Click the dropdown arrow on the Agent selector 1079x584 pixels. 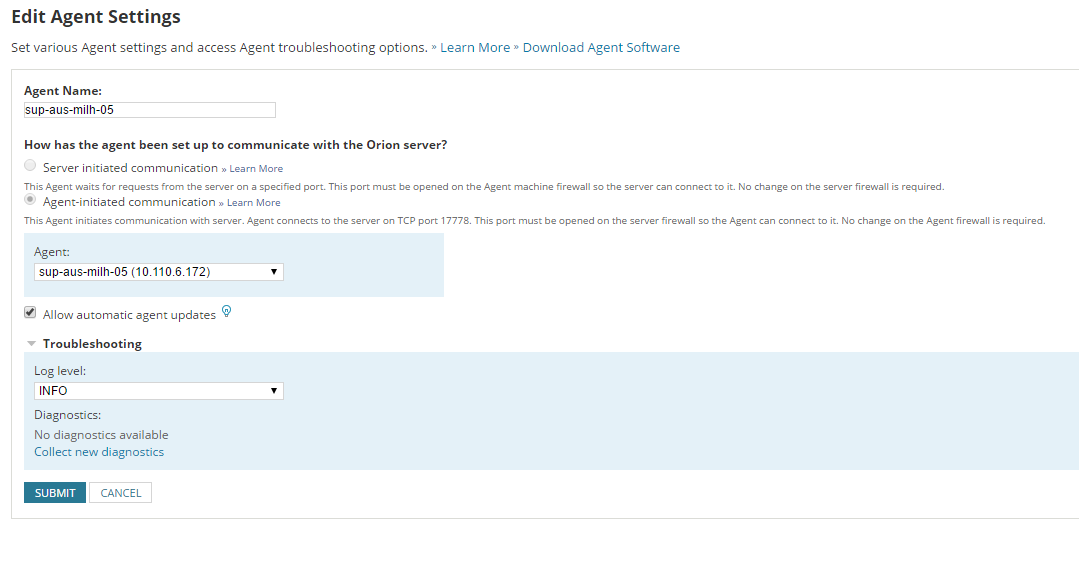click(x=274, y=271)
